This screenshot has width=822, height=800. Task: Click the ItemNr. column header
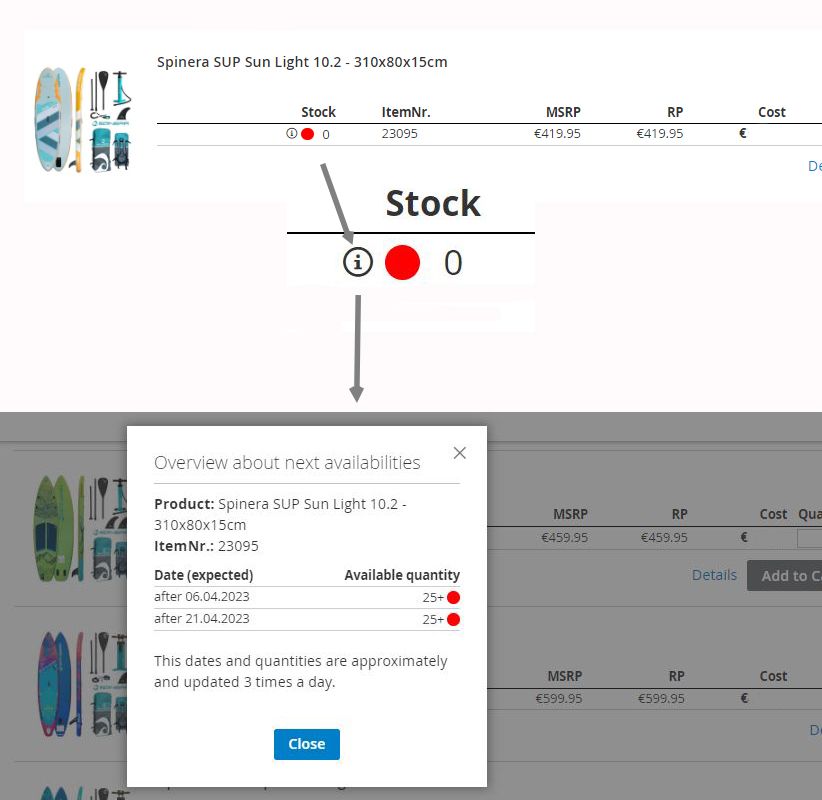click(406, 112)
